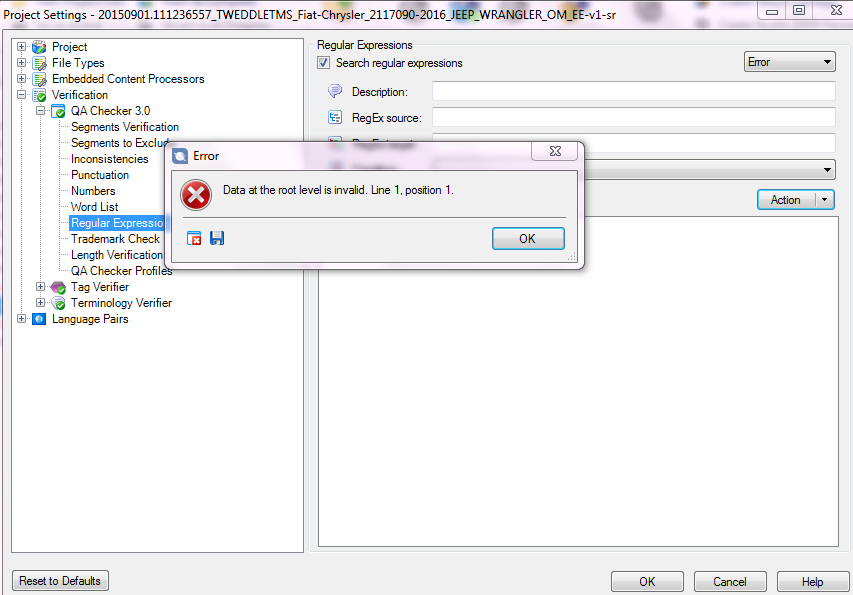
Task: Collapse the Verification tree node
Action: pos(21,95)
